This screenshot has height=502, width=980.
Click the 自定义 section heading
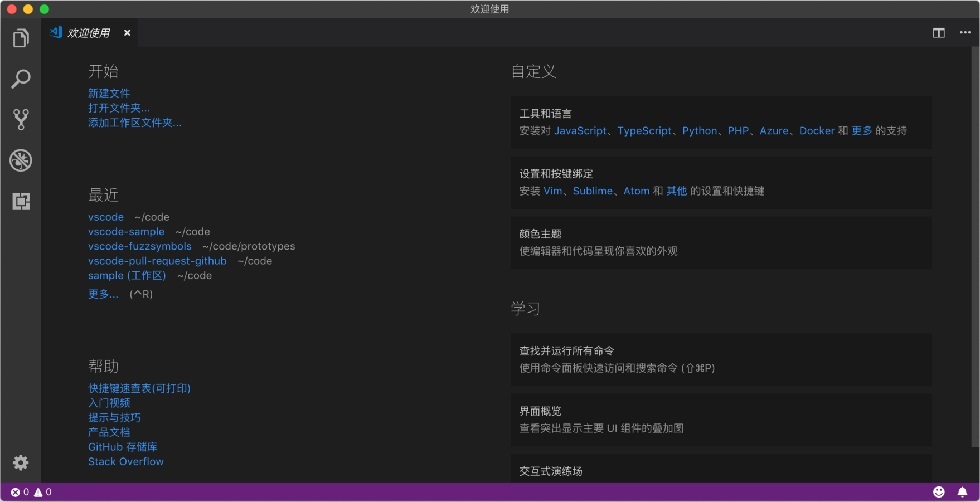[534, 71]
